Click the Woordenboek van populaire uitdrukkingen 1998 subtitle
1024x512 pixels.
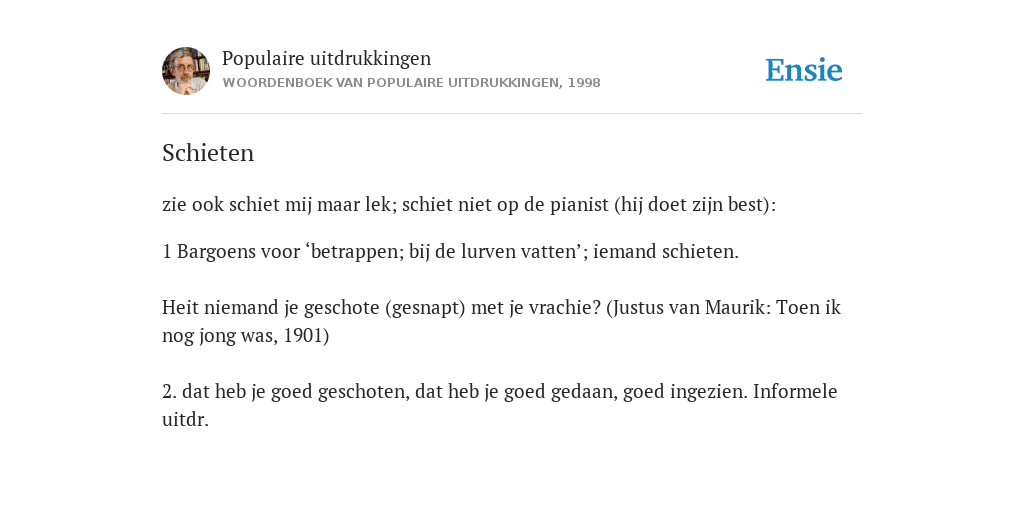click(411, 83)
